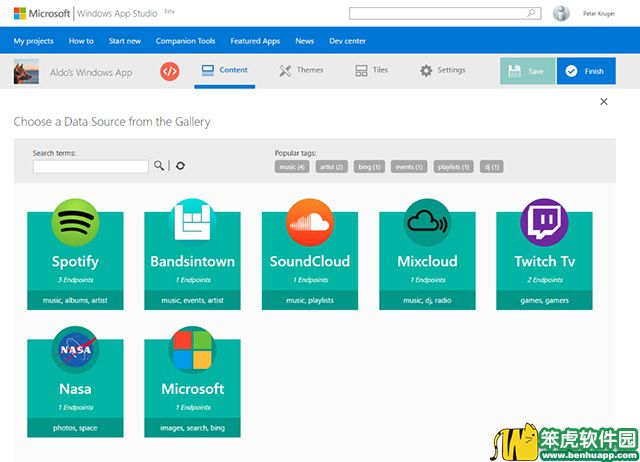The height and width of the screenshot is (462, 640).
Task: Click the Microsoft card title text
Action: point(192,389)
